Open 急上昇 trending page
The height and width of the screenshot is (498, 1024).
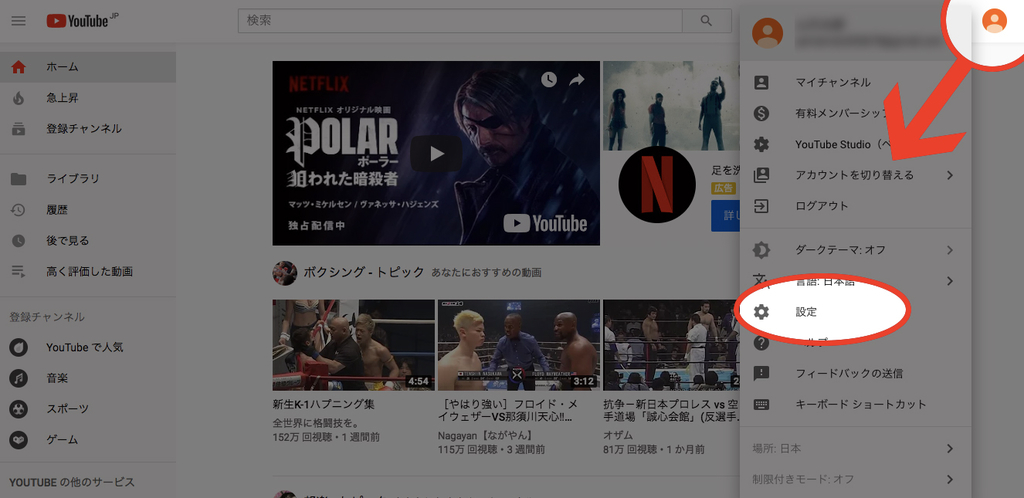click(88, 98)
